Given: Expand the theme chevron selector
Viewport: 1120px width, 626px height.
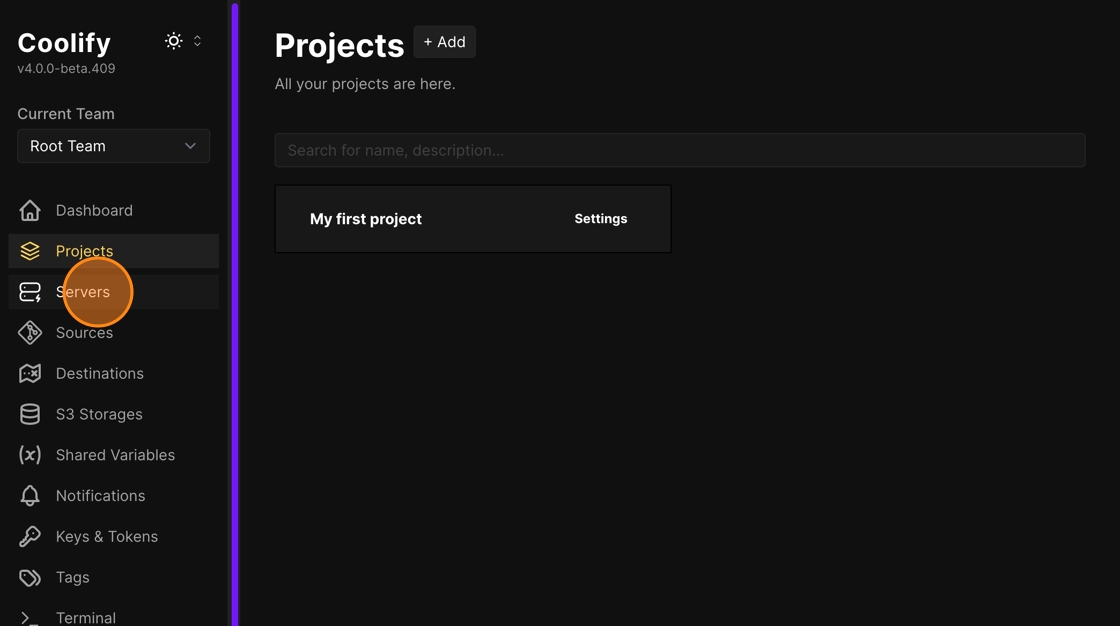Looking at the screenshot, I should click(x=197, y=41).
